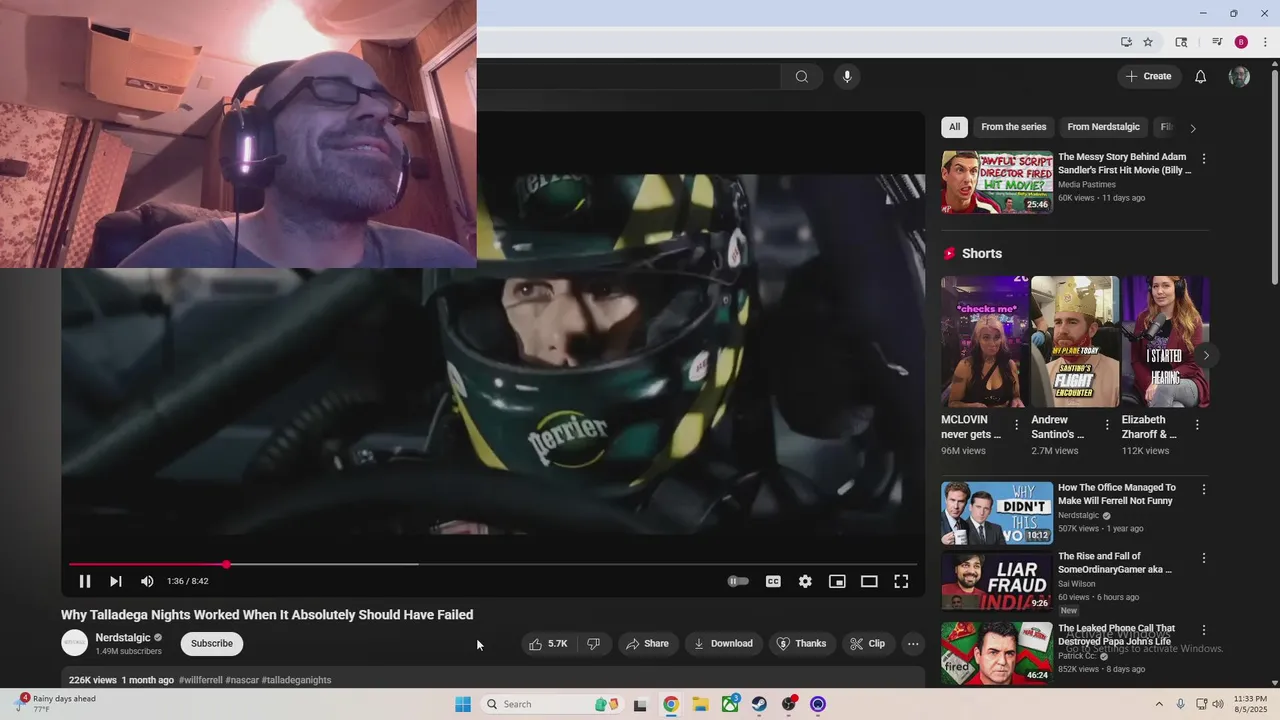
Task: Open options for SomeOrdinaryGamer video
Action: click(x=1204, y=558)
